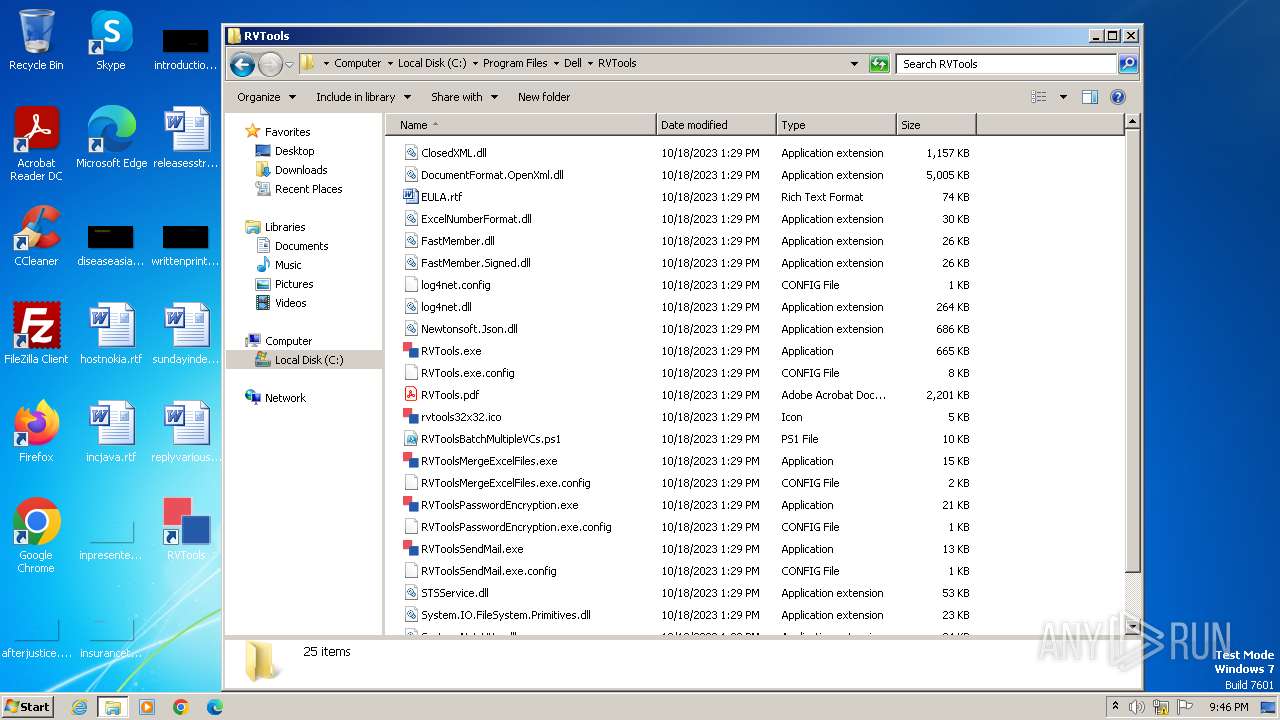Click the search magnifier icon

point(1128,64)
